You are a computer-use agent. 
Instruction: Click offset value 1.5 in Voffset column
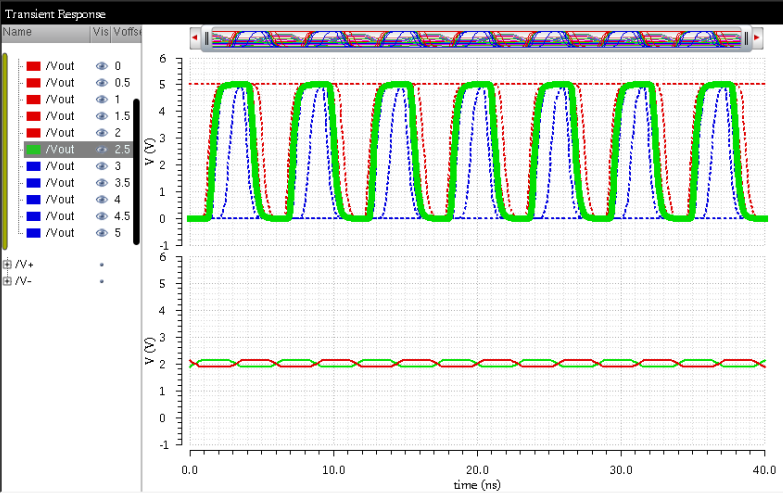122,116
